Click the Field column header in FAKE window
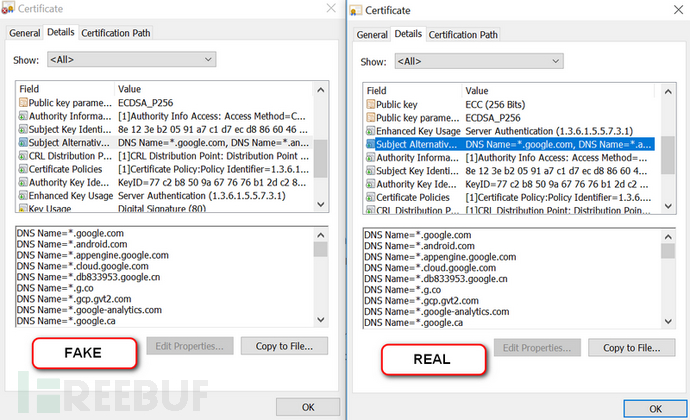The image size is (690, 420). [x=66, y=89]
